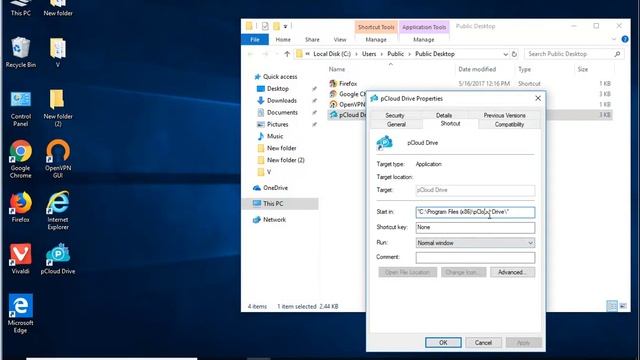Select Network in navigation pane

point(274,220)
